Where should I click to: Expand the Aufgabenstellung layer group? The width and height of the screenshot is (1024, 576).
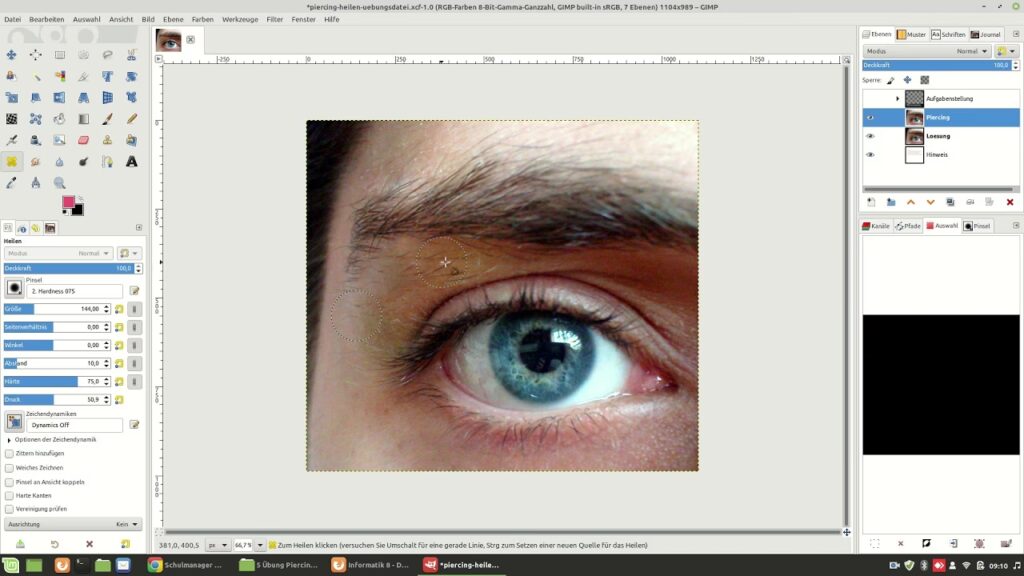[897, 98]
